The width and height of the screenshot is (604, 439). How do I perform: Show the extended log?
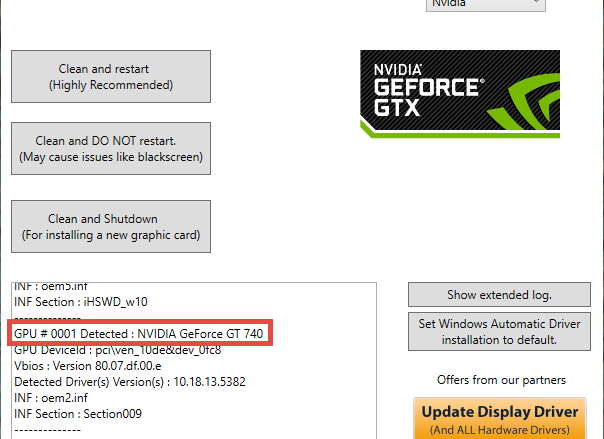pyautogui.click(x=499, y=295)
